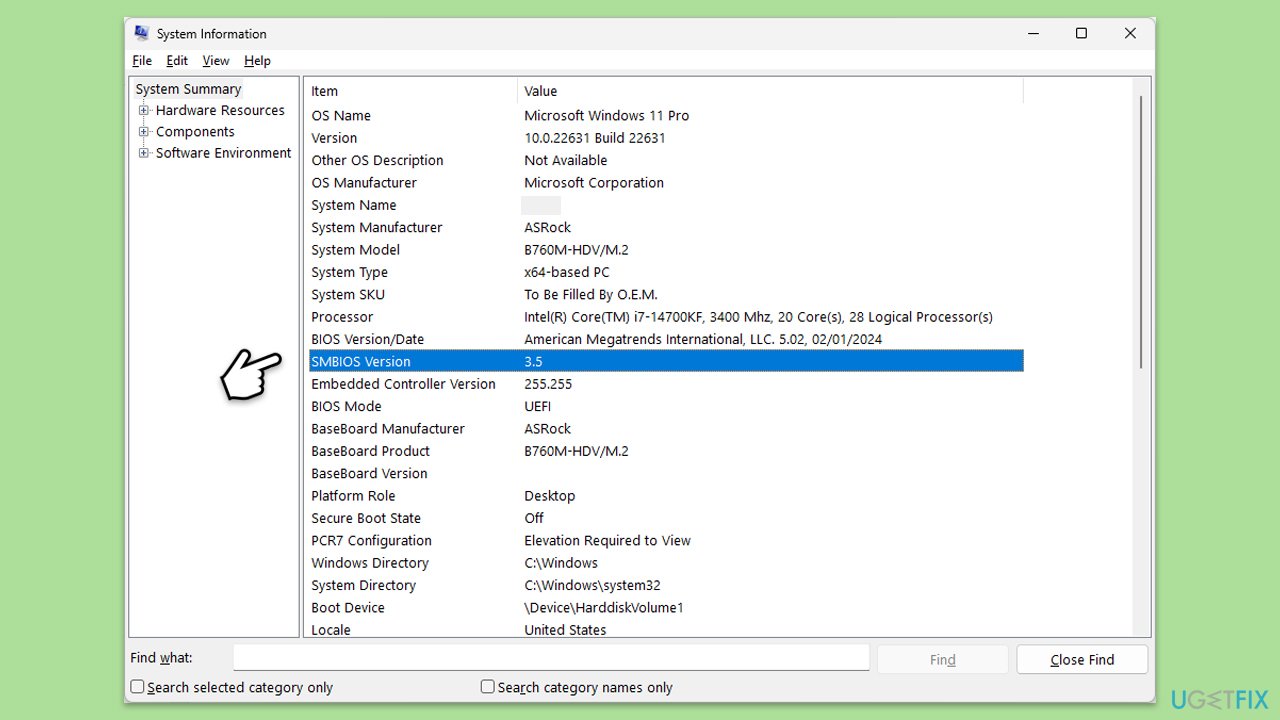Image resolution: width=1280 pixels, height=720 pixels.
Task: Click the value 10.0.22631 Build 22631
Action: tap(594, 138)
